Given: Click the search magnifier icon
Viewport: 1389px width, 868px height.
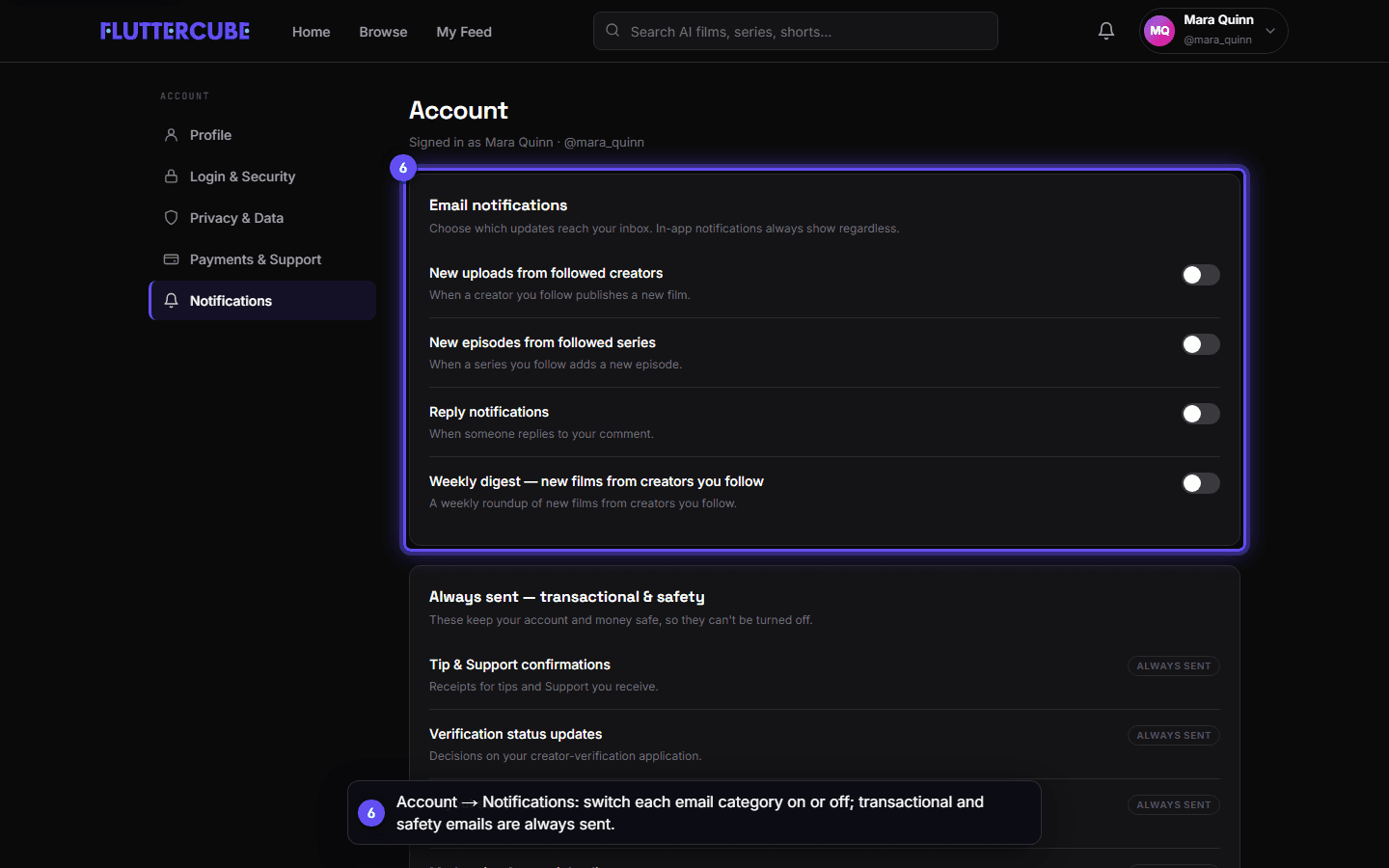Looking at the screenshot, I should (x=613, y=31).
